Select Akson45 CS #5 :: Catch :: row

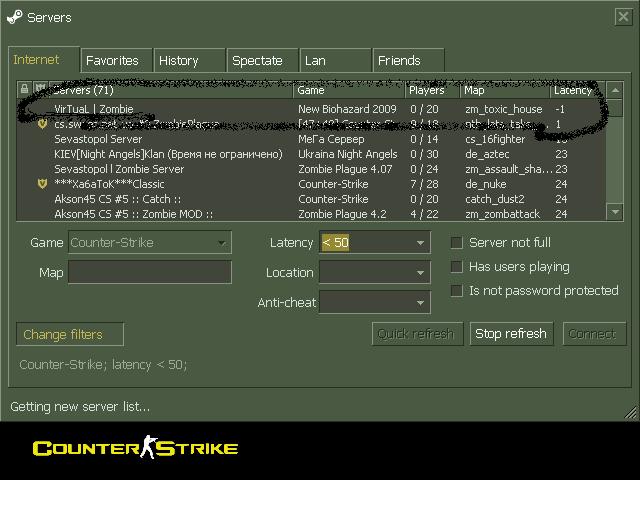(x=311, y=199)
